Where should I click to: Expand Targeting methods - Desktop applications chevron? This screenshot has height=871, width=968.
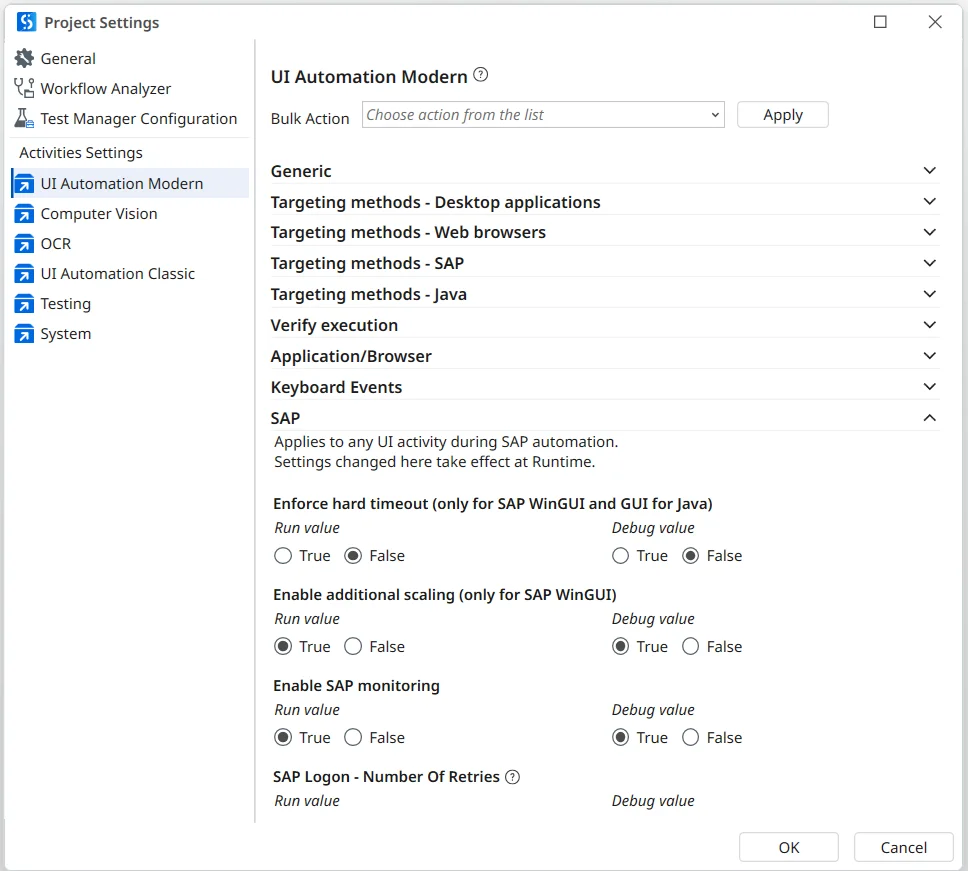point(929,201)
